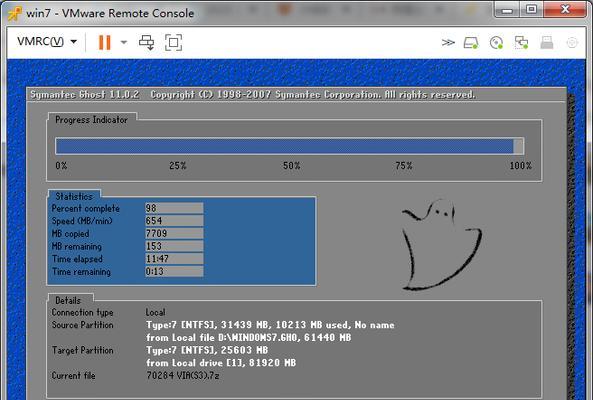
Task: Click the text 'from Local drive [1], 81920 MB'
Action: point(221,363)
